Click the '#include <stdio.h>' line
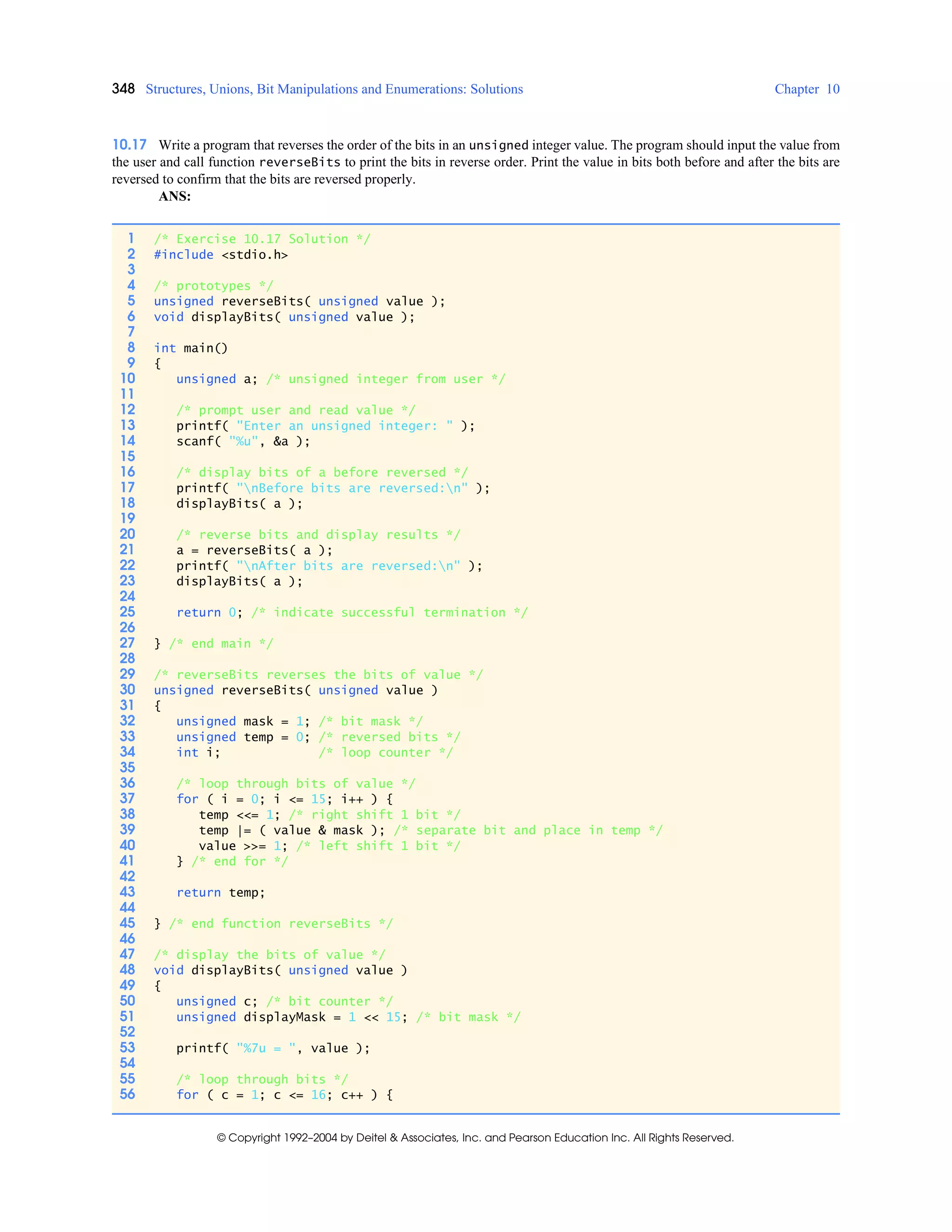The width and height of the screenshot is (952, 1232). [x=221, y=255]
